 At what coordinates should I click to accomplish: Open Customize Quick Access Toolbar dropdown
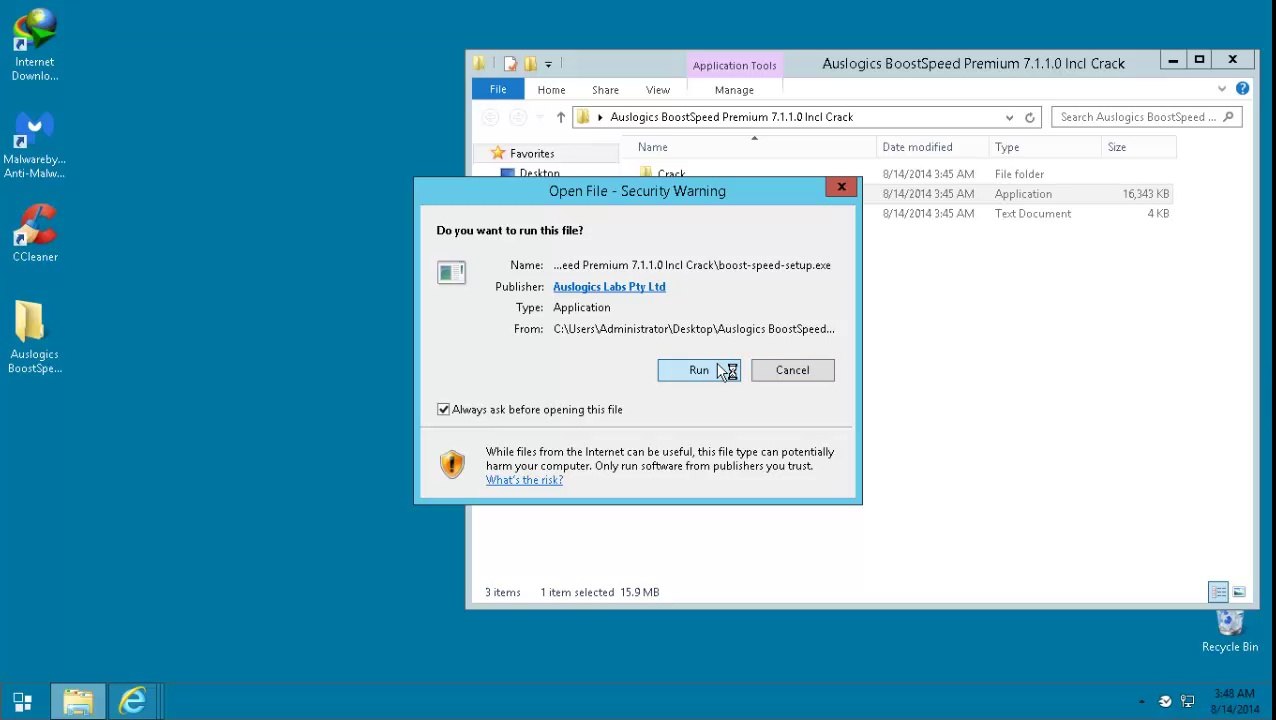(x=548, y=64)
